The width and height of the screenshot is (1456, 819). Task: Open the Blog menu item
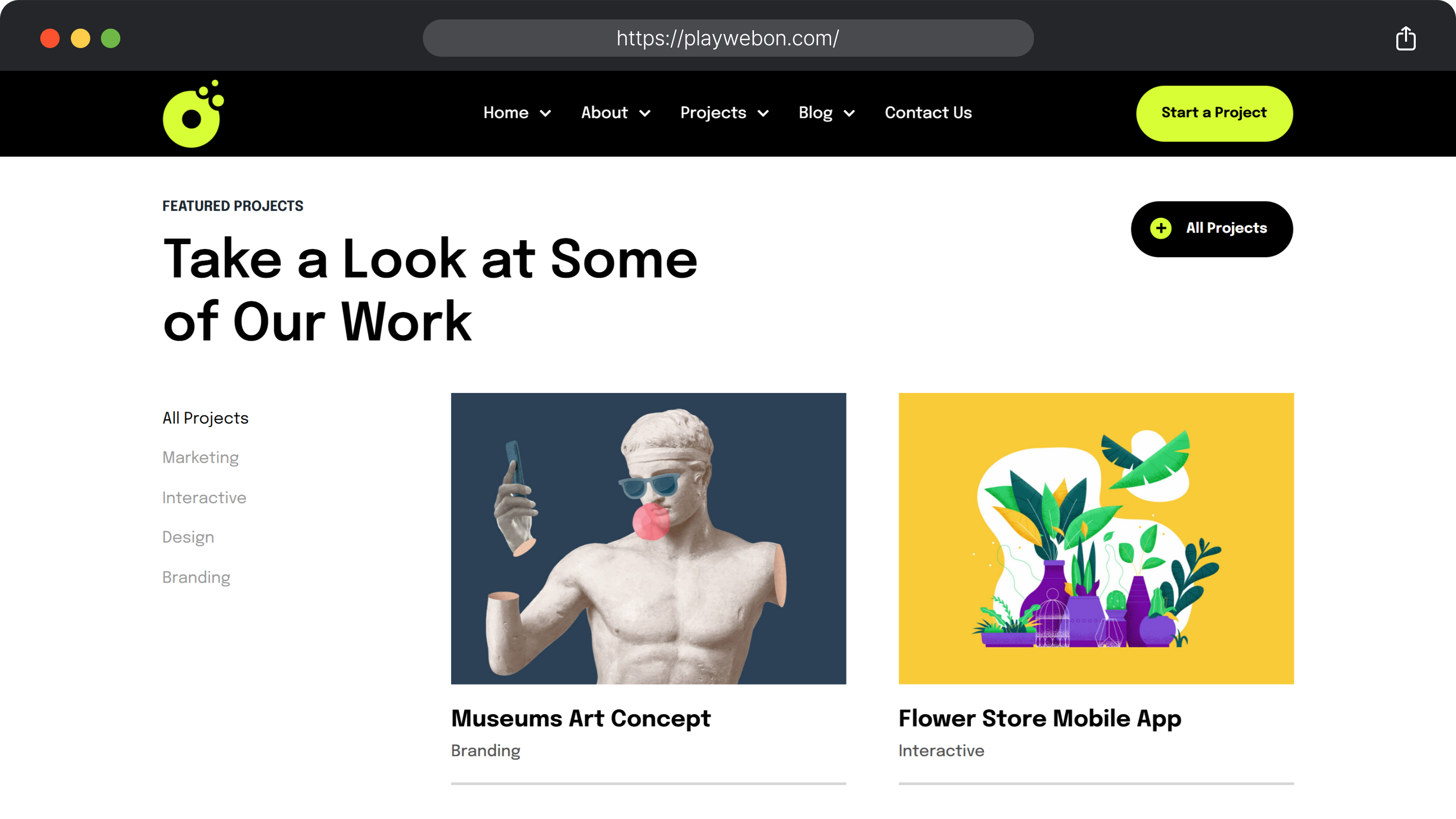click(815, 113)
